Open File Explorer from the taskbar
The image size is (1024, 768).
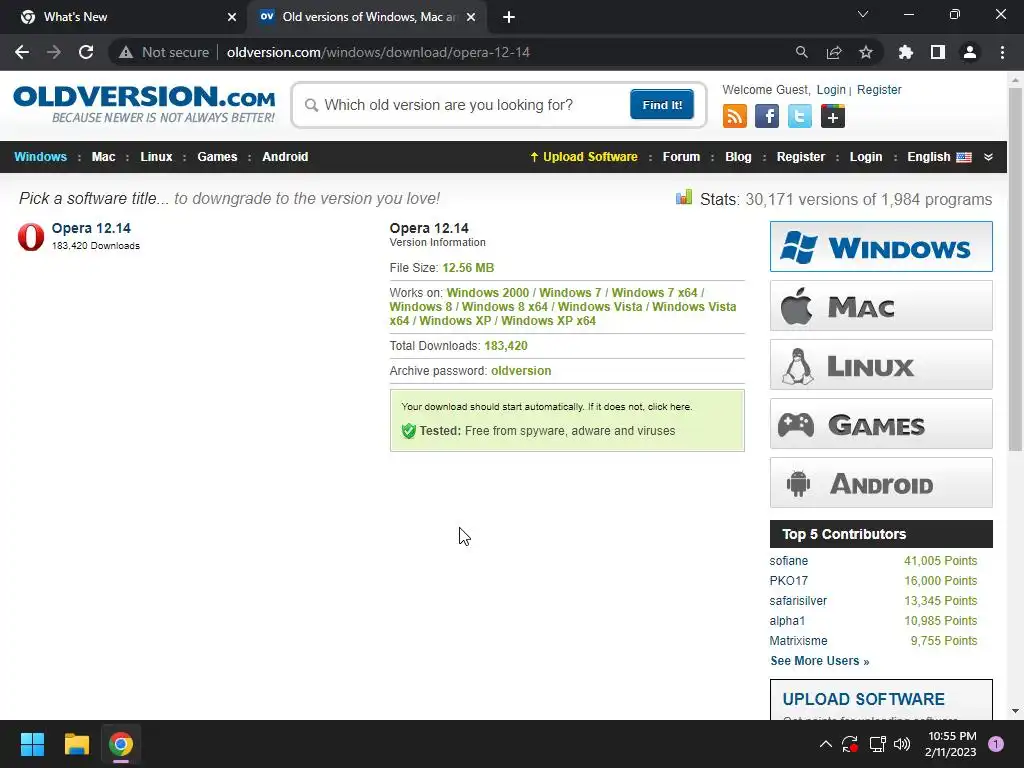click(76, 744)
